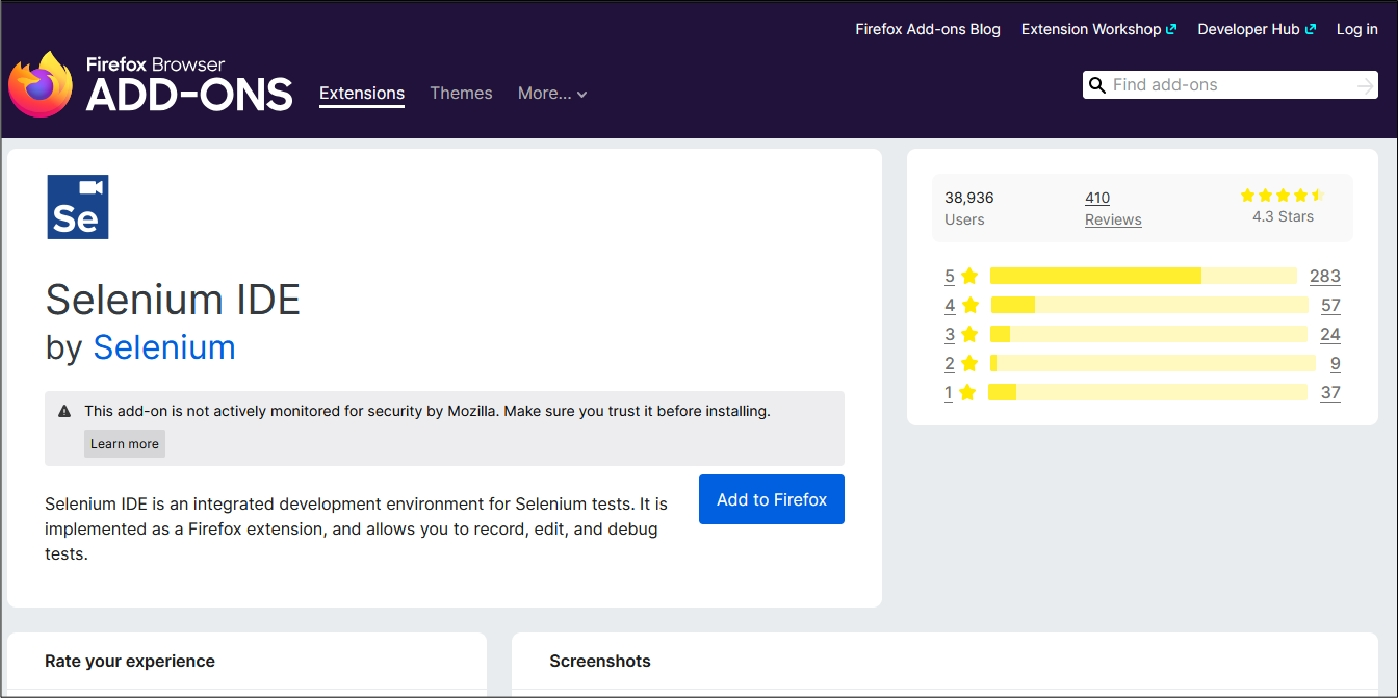This screenshot has height=699, width=1398.
Task: Open 283 five-star reviews count
Action: [x=1325, y=276]
